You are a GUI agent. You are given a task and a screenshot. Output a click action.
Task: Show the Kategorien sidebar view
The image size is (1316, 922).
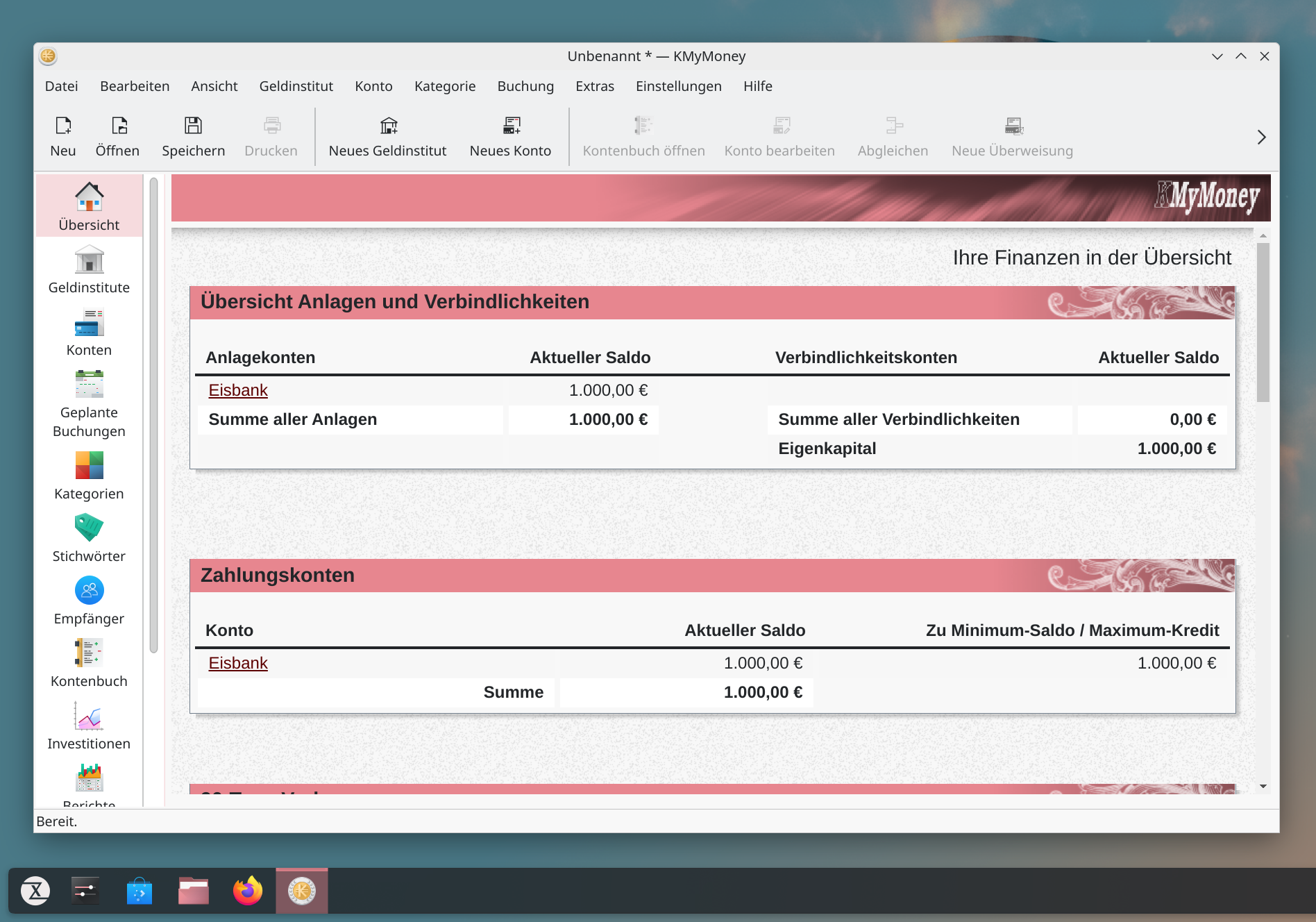pyautogui.click(x=89, y=476)
